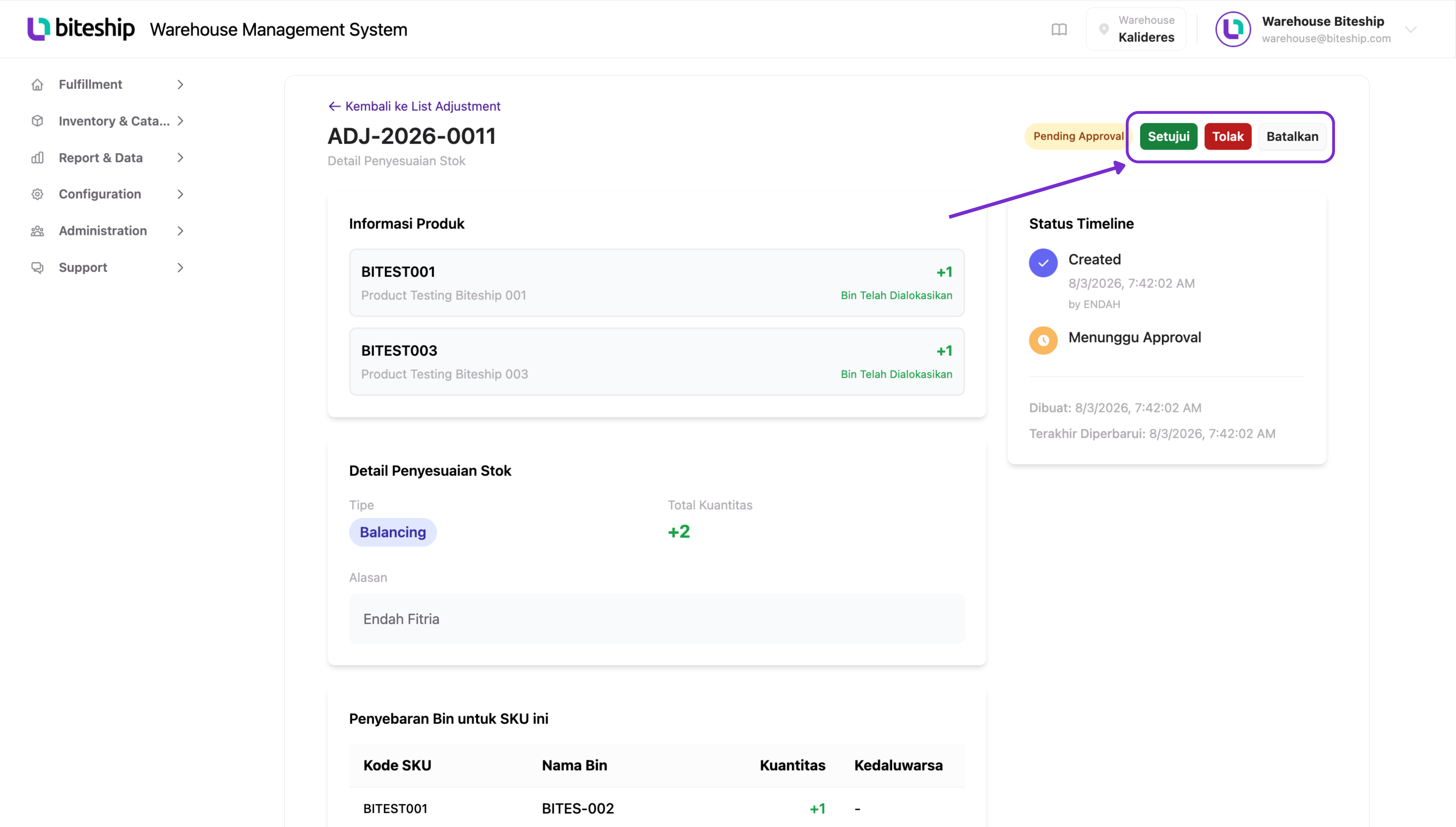Click the Alasan field with Endah Fitria
Screen dimensions: 1456x827
[x=657, y=619]
